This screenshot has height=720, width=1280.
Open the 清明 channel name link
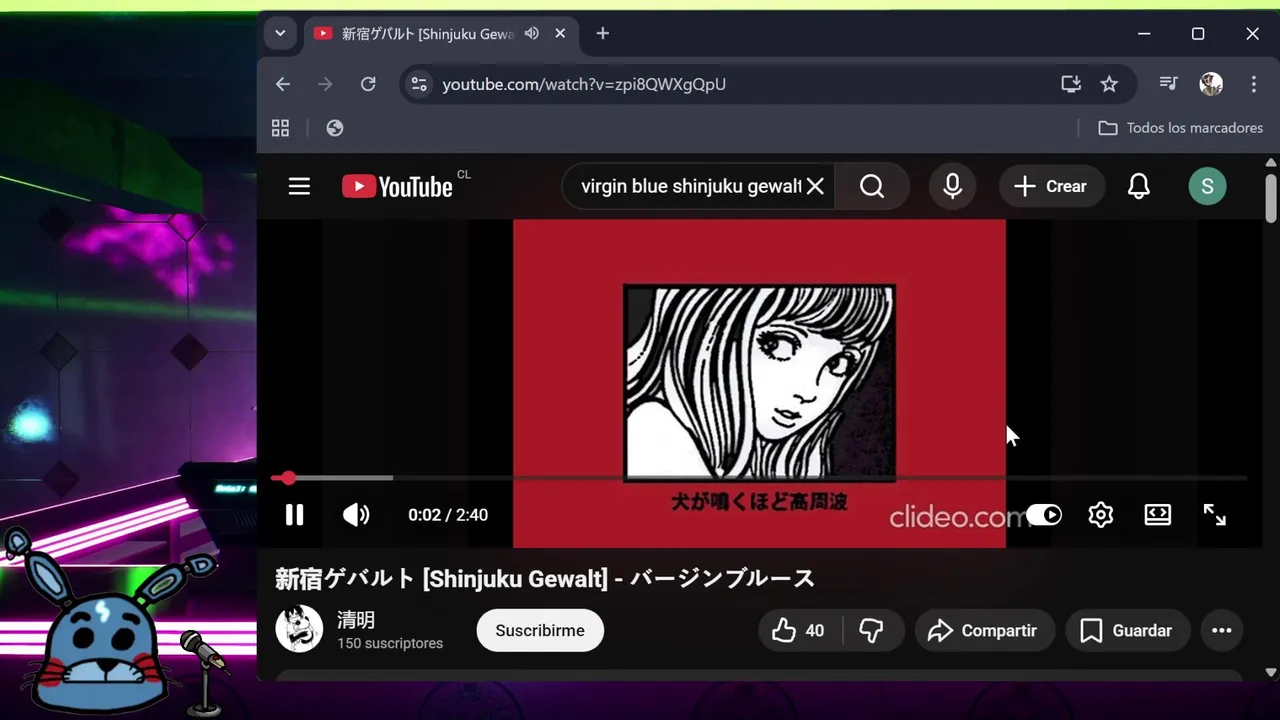[356, 620]
